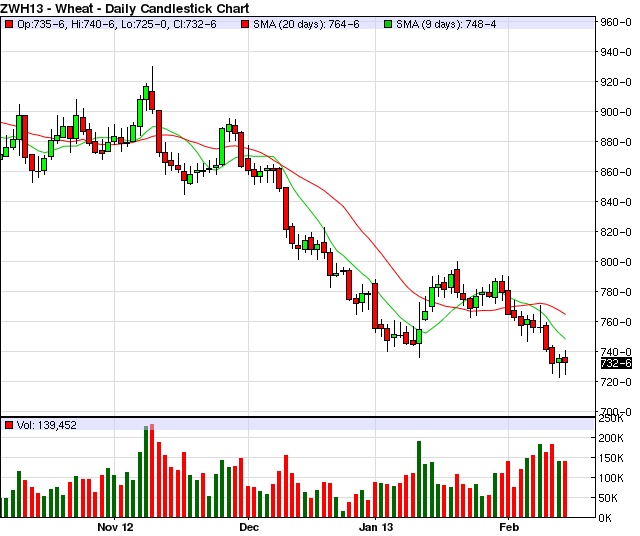Viewport: 640px width, 536px height.
Task: Click the 780-0 price axis label
Action: [616, 292]
